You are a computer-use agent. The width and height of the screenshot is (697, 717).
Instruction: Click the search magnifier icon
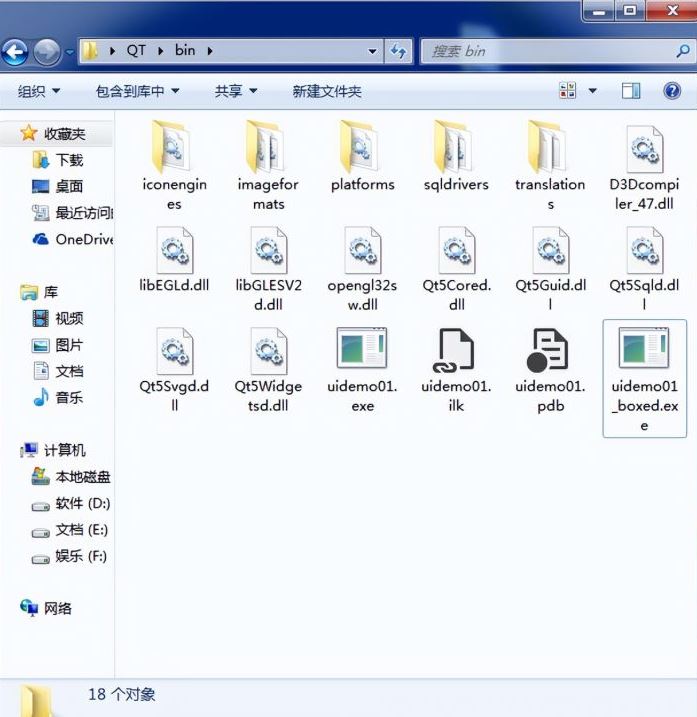coord(682,51)
